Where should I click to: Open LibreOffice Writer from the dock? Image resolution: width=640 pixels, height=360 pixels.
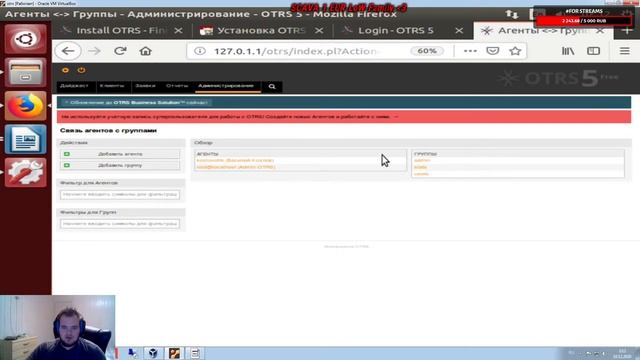tap(25, 139)
